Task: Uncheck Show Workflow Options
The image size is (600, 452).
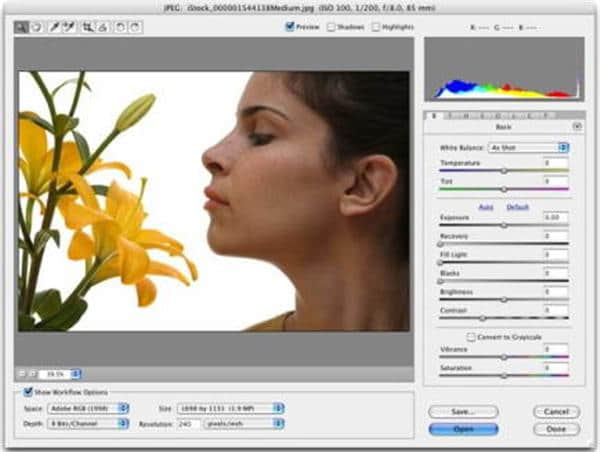Action: coord(28,392)
